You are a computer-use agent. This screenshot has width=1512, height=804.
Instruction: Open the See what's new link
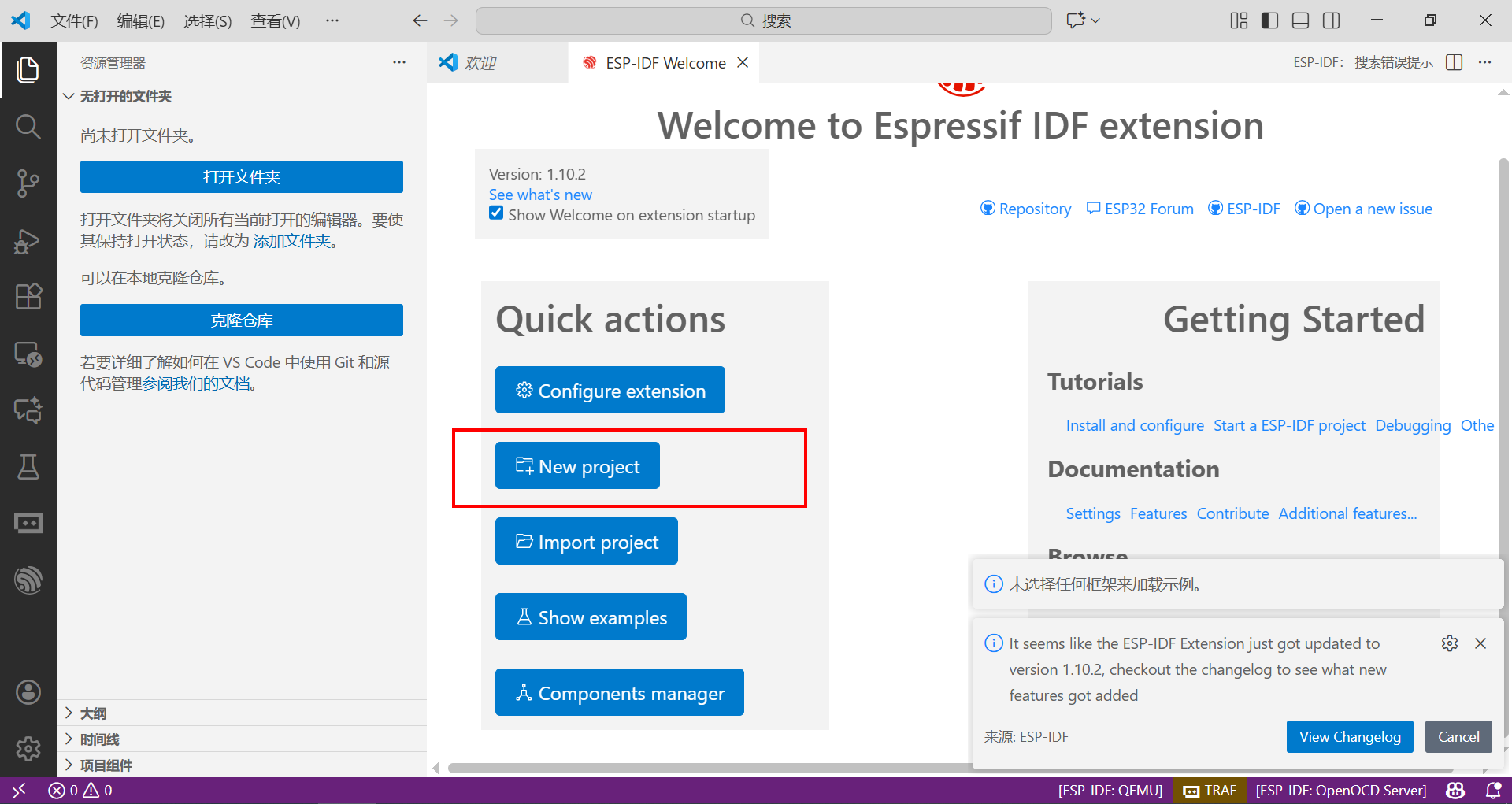point(540,195)
